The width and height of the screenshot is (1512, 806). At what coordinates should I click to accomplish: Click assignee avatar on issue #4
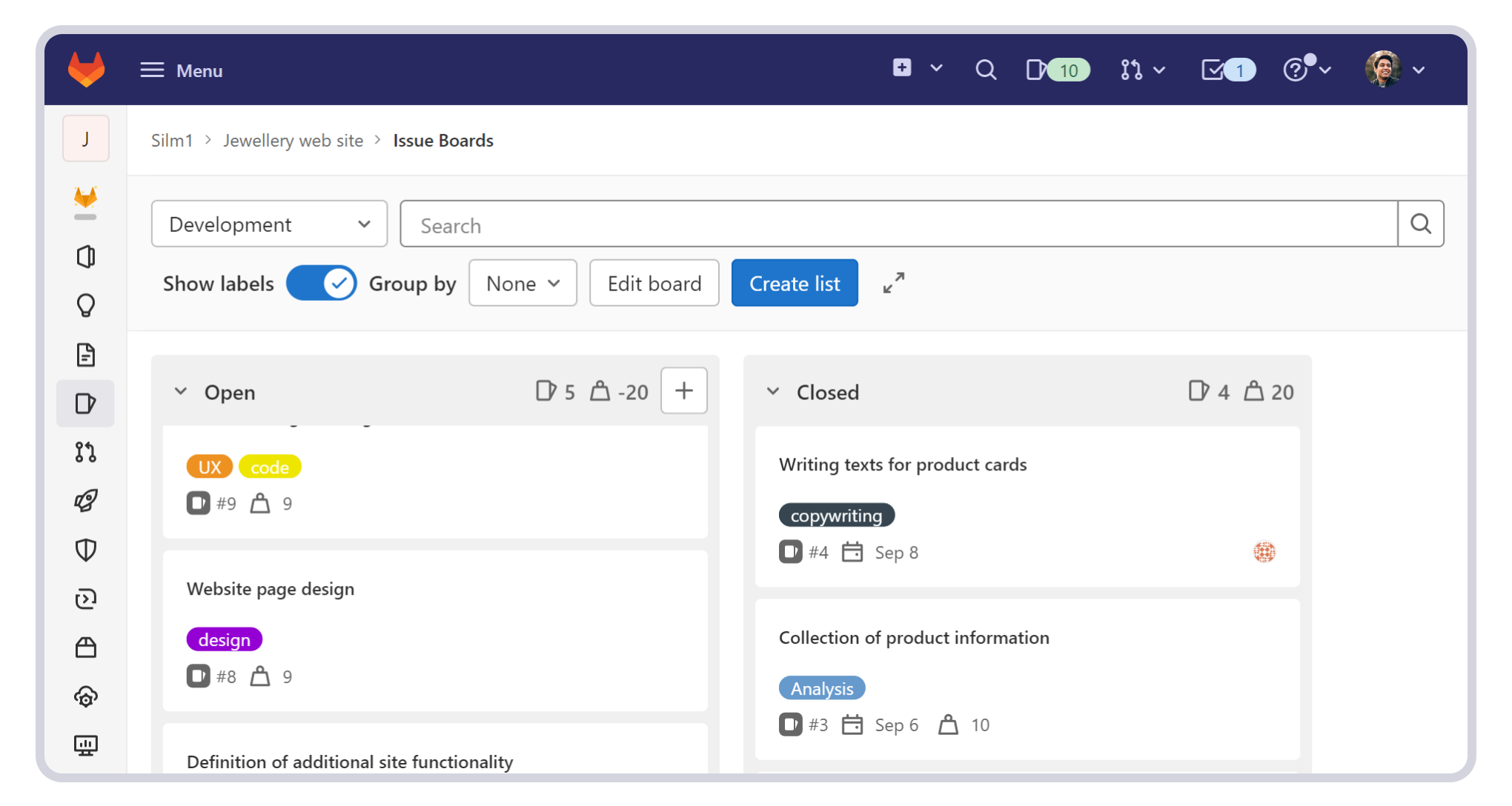click(x=1264, y=552)
